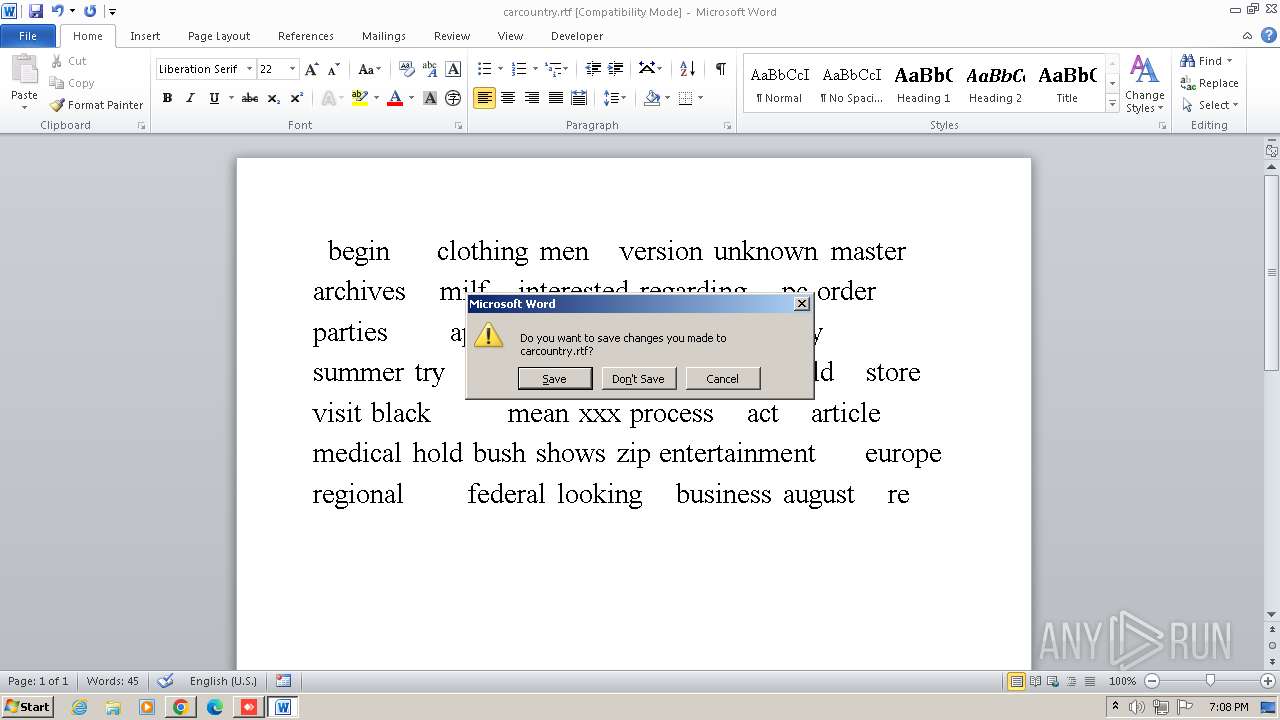Apply the Heading 1 style
Viewport: 1280px width, 720px height.
click(923, 83)
